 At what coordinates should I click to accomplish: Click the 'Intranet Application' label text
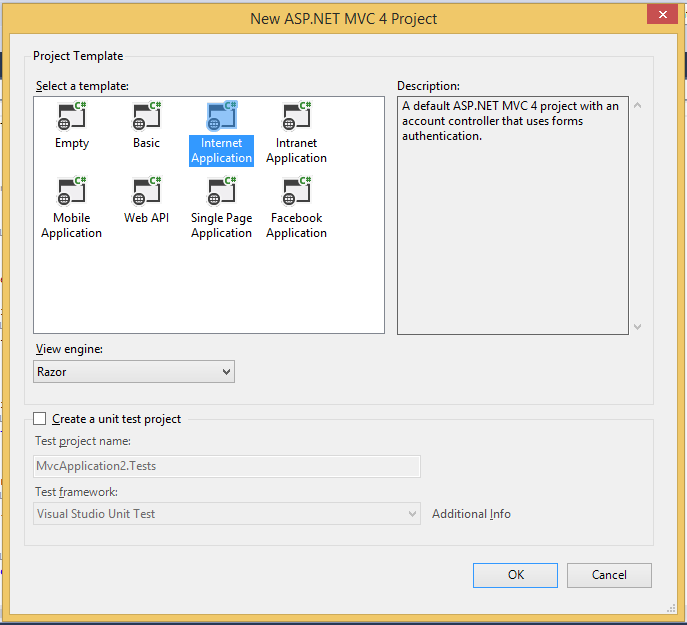[297, 150]
